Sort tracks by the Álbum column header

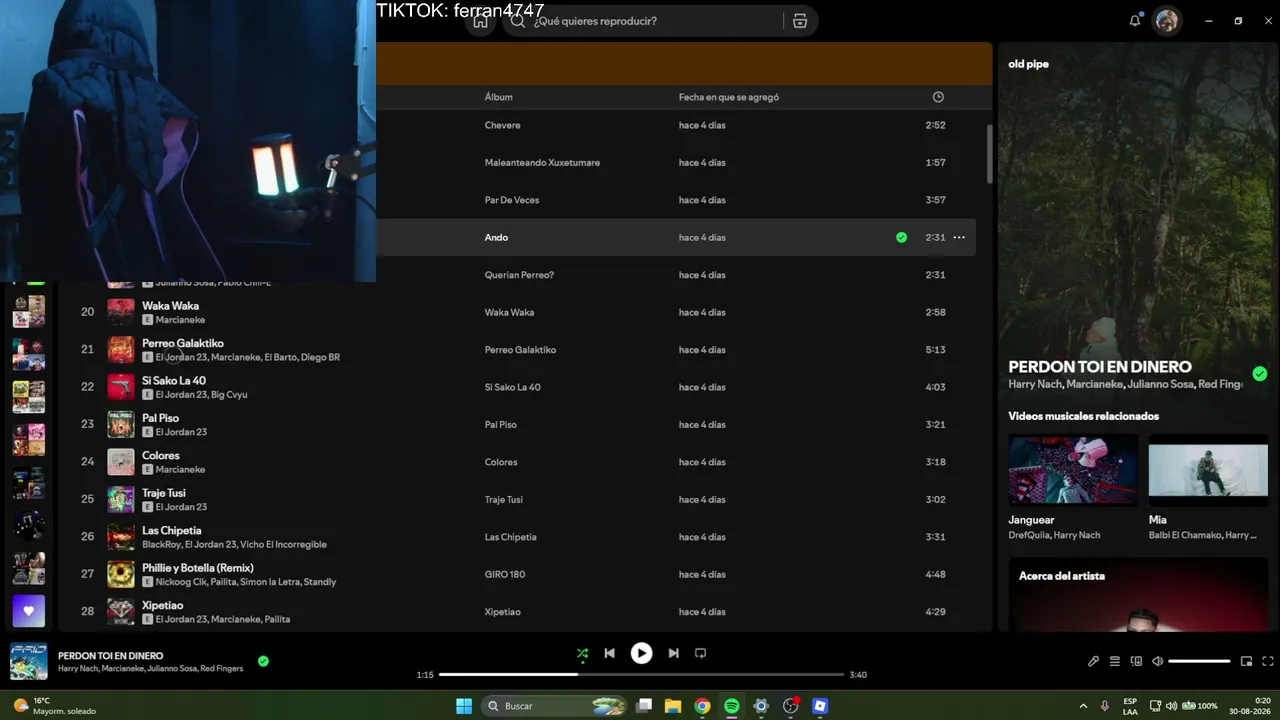(x=499, y=97)
